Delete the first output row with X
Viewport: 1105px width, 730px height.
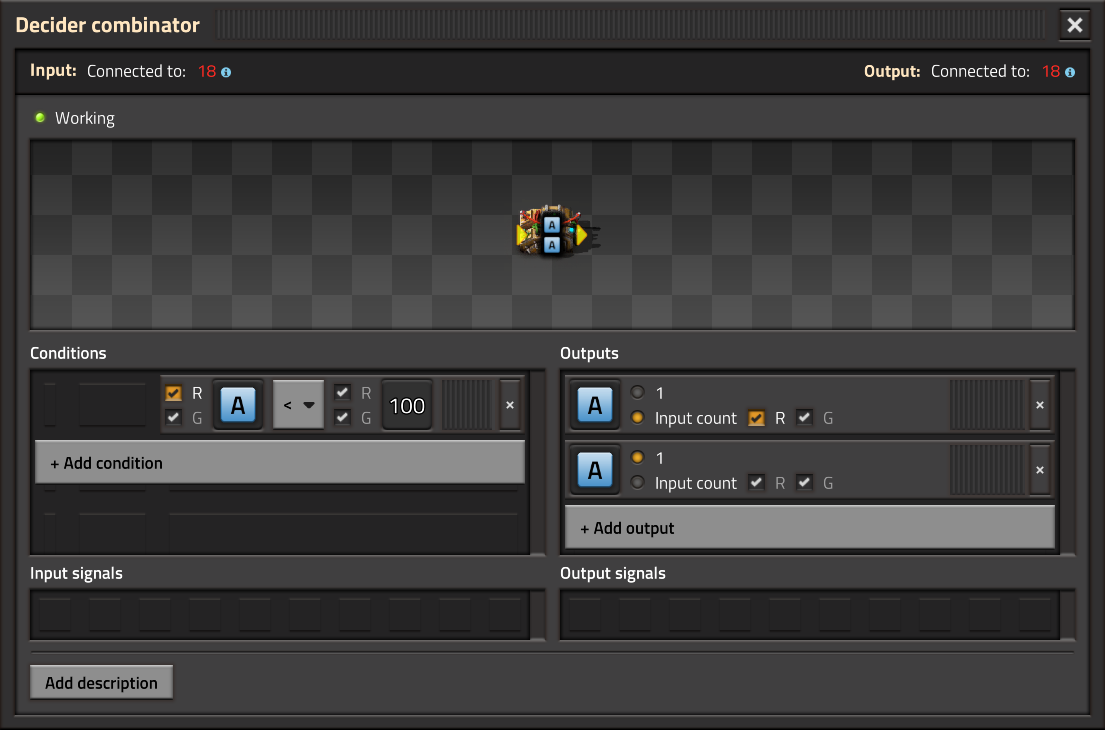click(1040, 405)
